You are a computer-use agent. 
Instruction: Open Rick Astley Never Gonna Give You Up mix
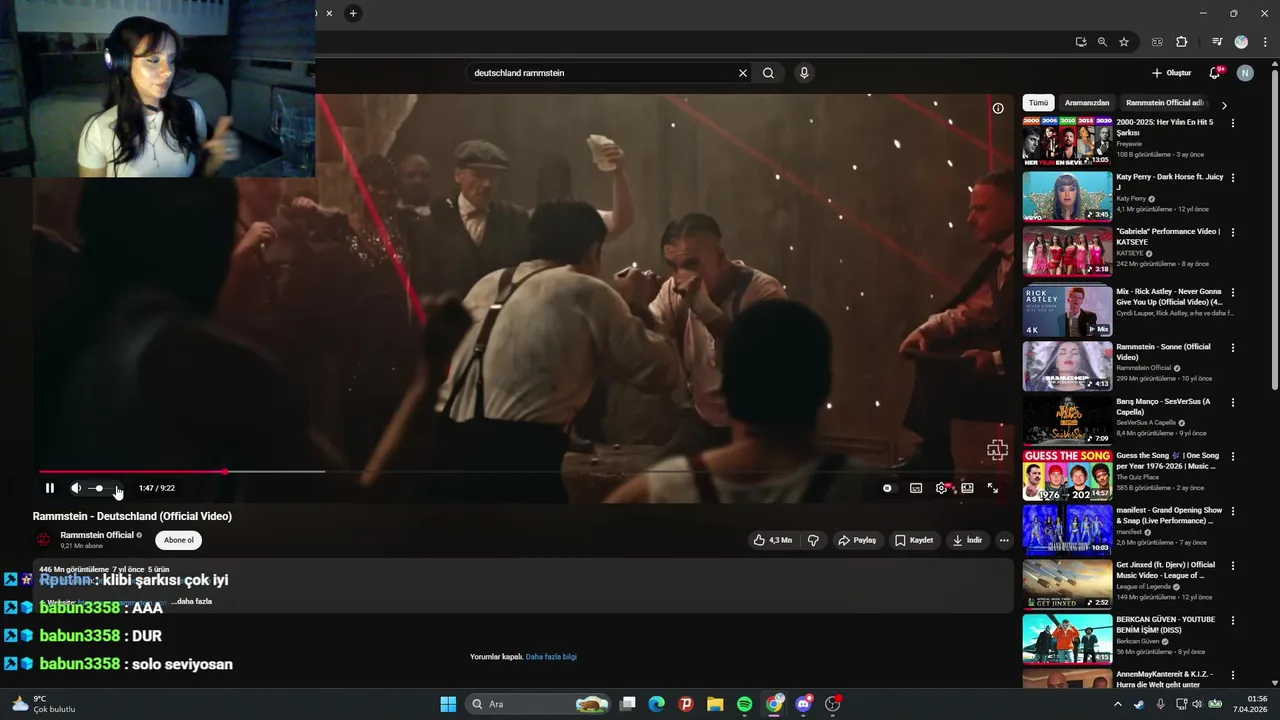click(1067, 311)
